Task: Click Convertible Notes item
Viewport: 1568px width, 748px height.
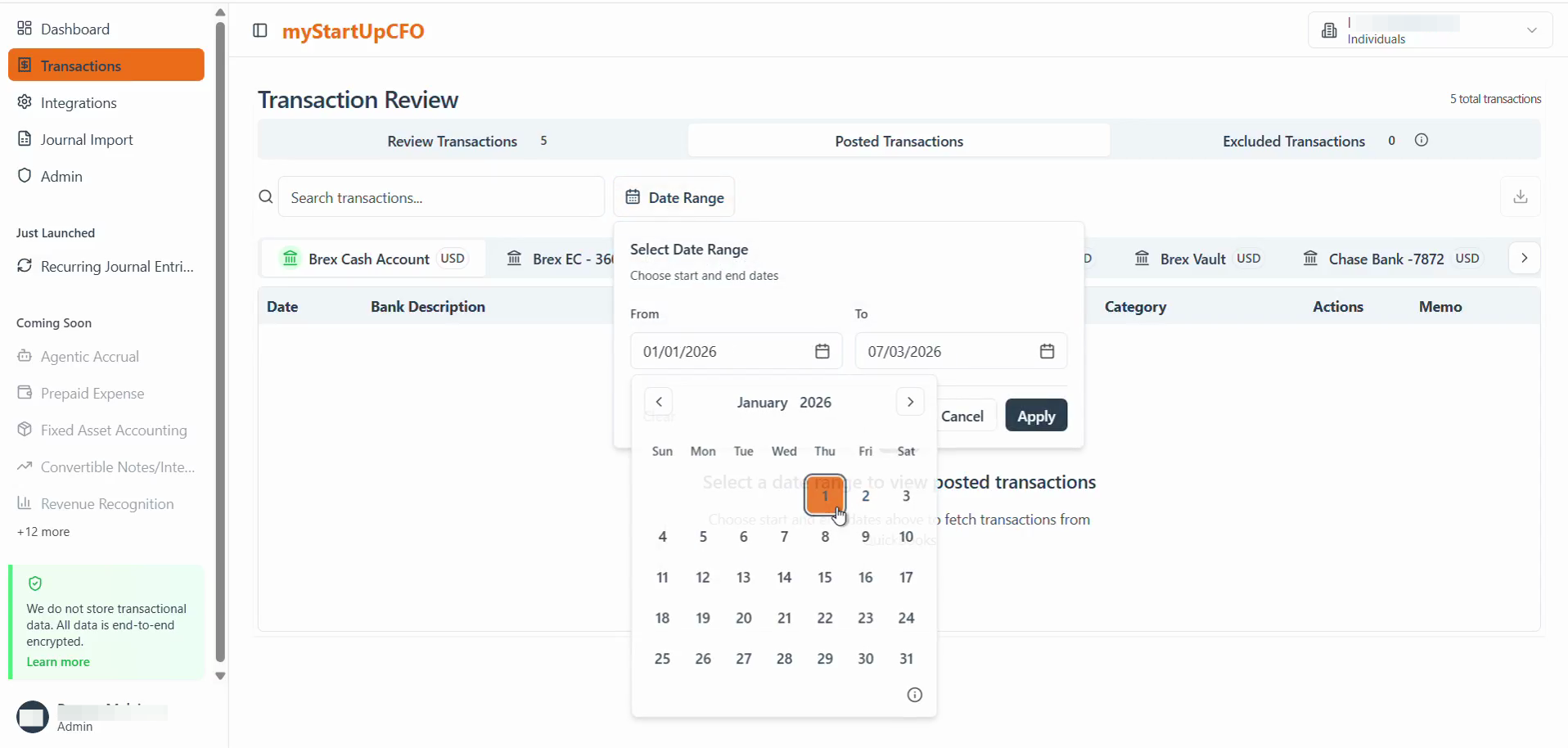Action: tap(106, 466)
